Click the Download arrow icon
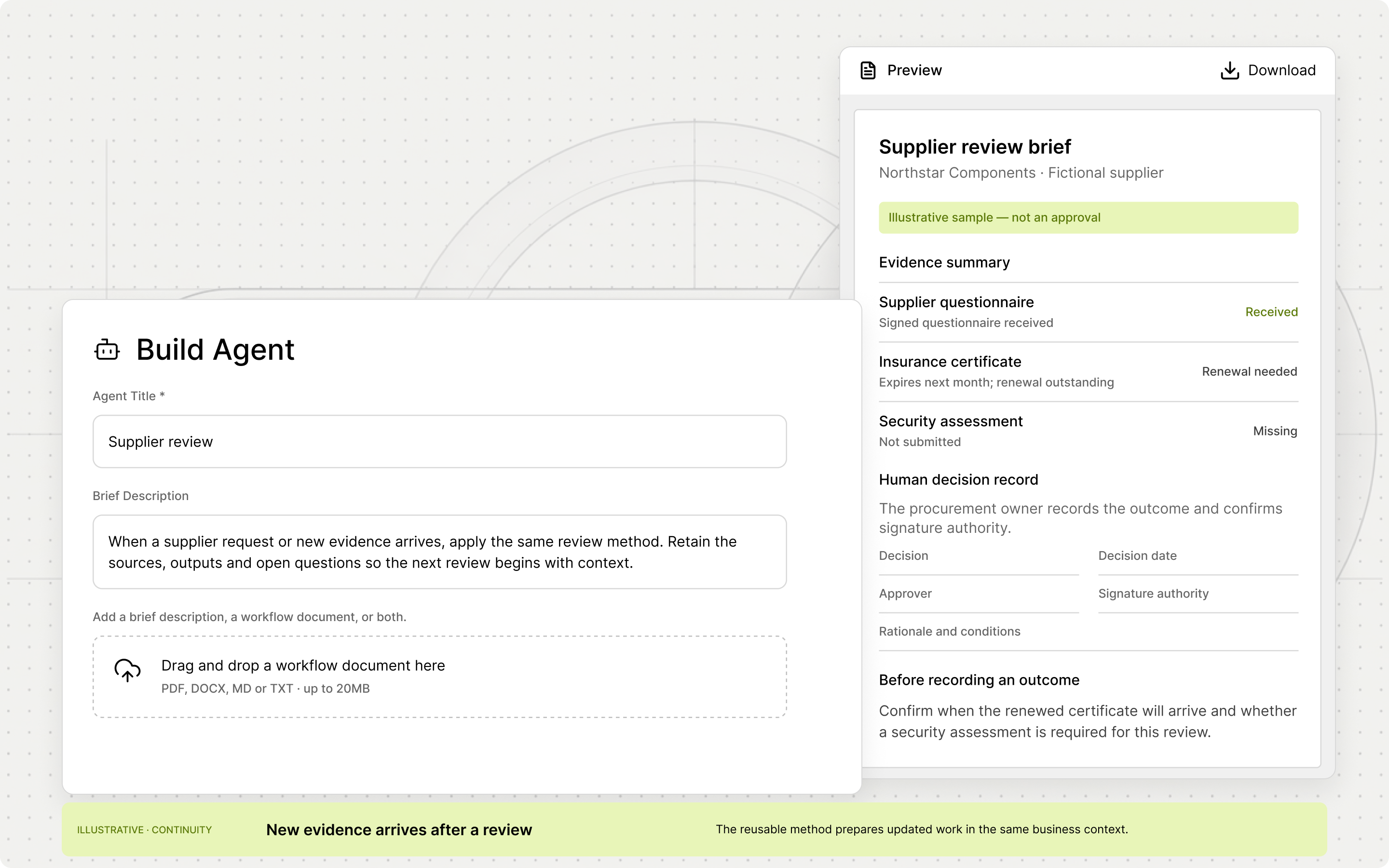The image size is (1389, 868). click(x=1229, y=70)
